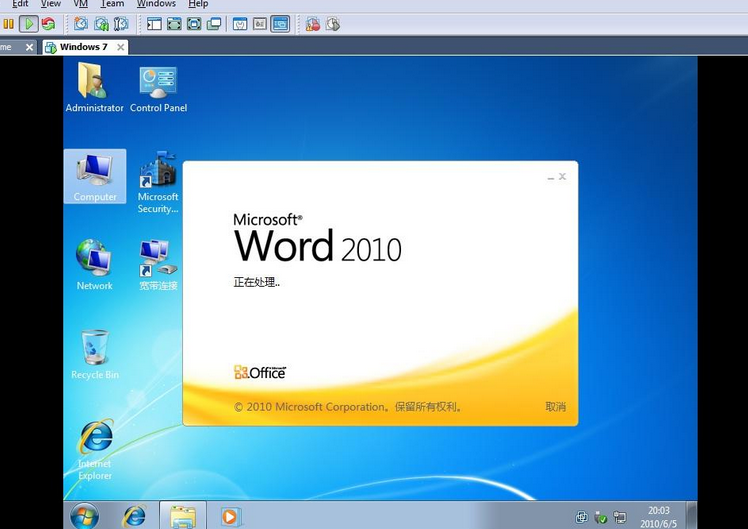Toggle the sidebar panel toolbar icon
The height and width of the screenshot is (529, 748).
154,24
